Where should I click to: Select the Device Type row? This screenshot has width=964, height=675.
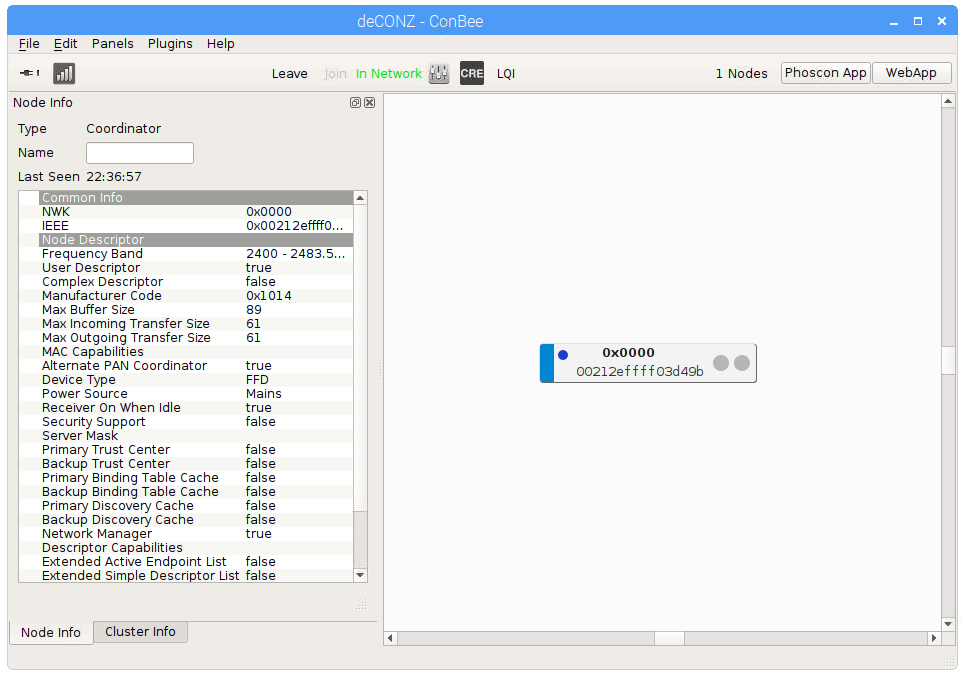tap(186, 379)
